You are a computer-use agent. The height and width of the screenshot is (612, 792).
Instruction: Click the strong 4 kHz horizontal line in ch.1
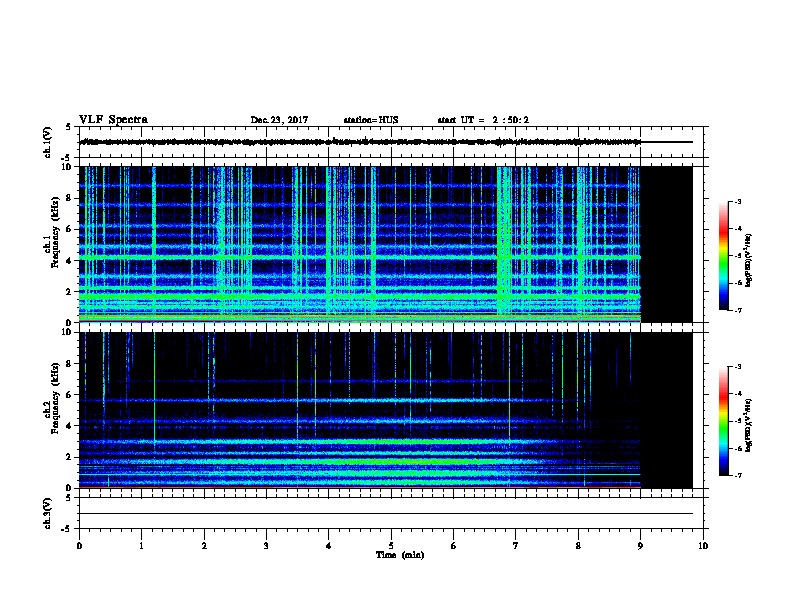(x=360, y=258)
